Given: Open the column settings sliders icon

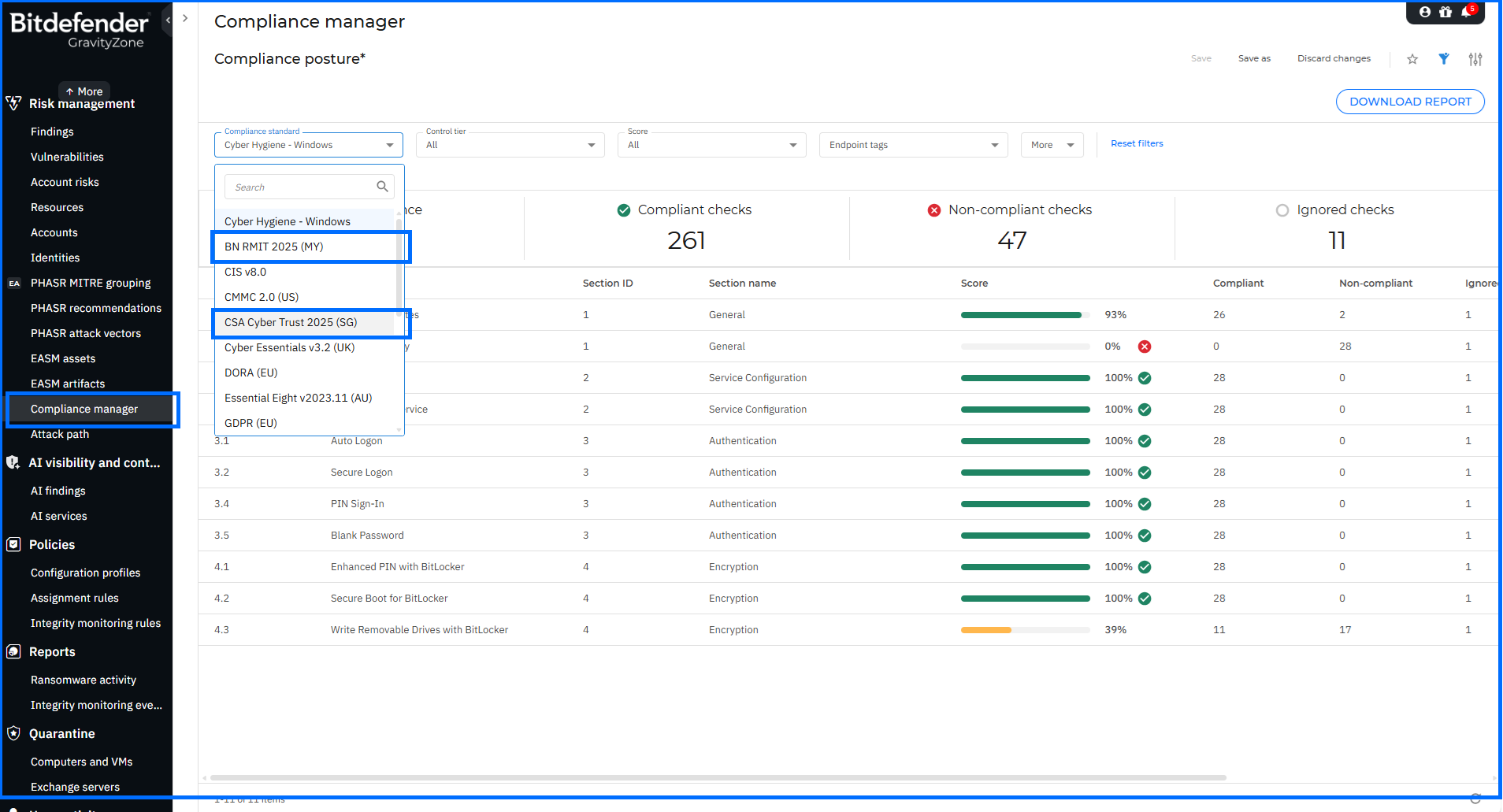Looking at the screenshot, I should [x=1475, y=59].
